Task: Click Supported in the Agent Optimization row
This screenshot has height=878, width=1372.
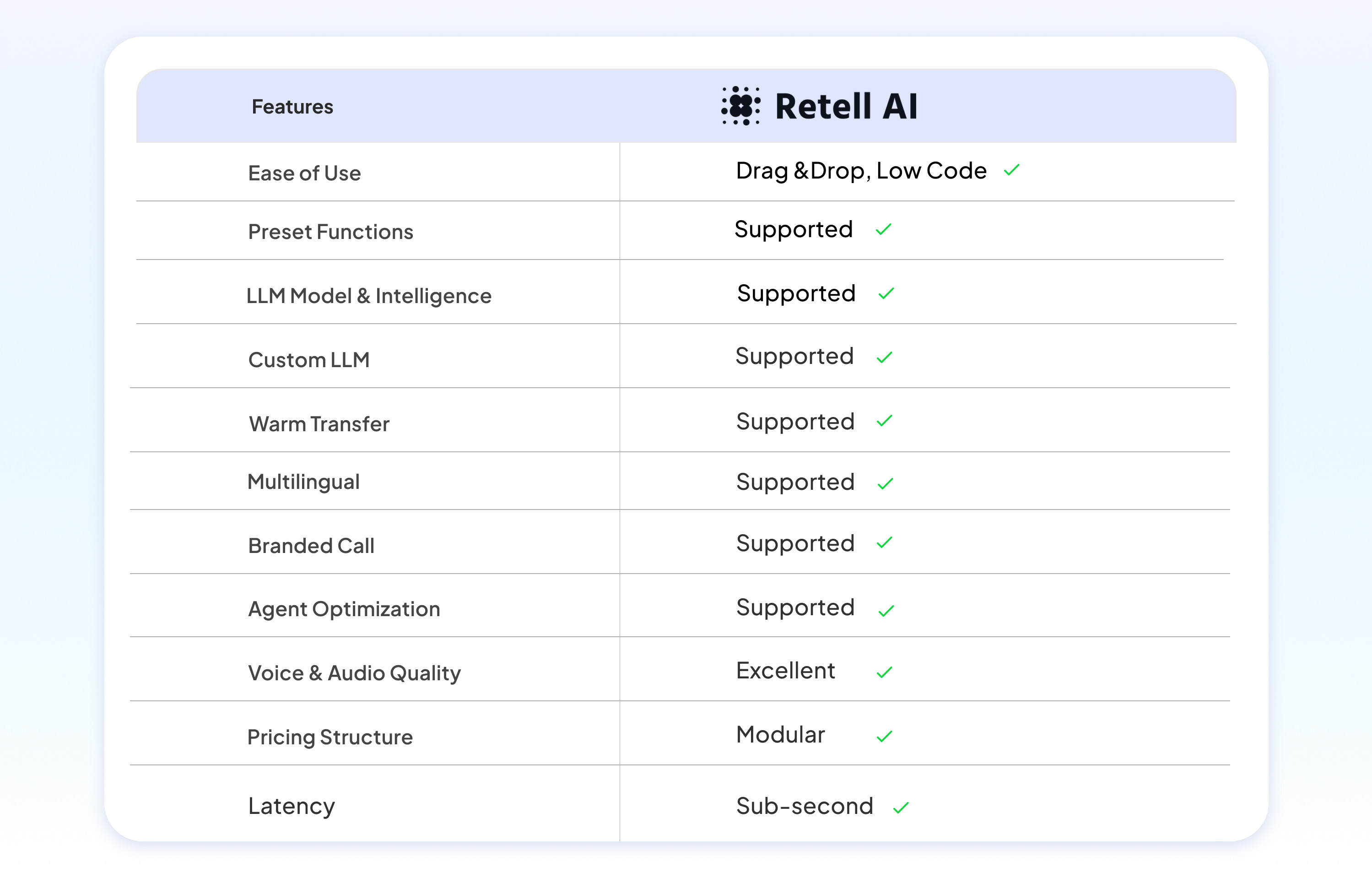Action: click(795, 608)
